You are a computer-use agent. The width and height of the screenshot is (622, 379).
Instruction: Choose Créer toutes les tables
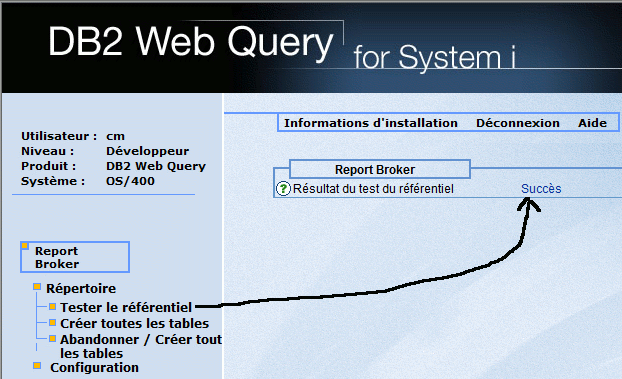134,323
